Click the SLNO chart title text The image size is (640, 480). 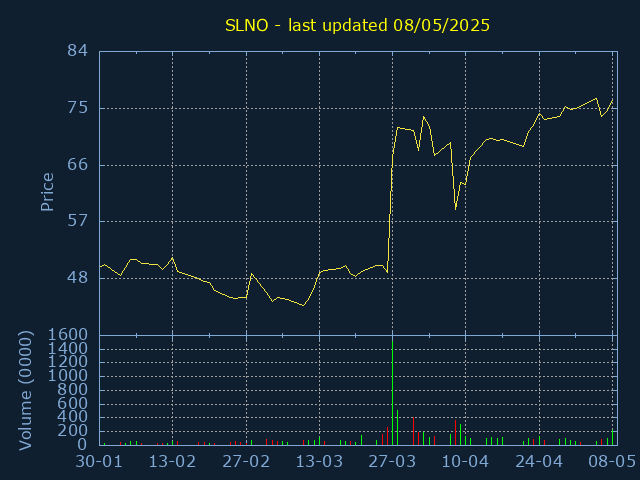click(x=357, y=26)
